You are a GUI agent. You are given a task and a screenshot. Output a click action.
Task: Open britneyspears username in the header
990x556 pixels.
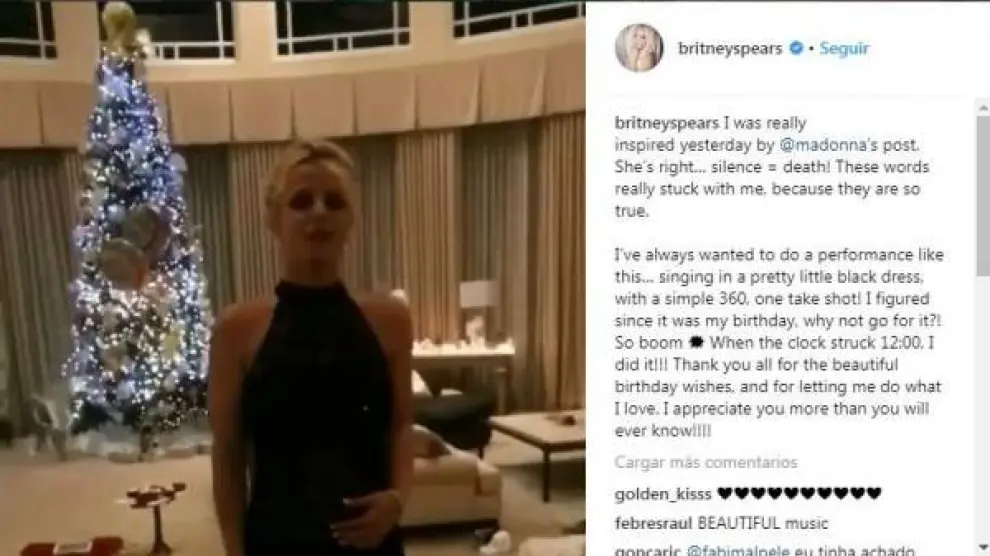coord(730,49)
